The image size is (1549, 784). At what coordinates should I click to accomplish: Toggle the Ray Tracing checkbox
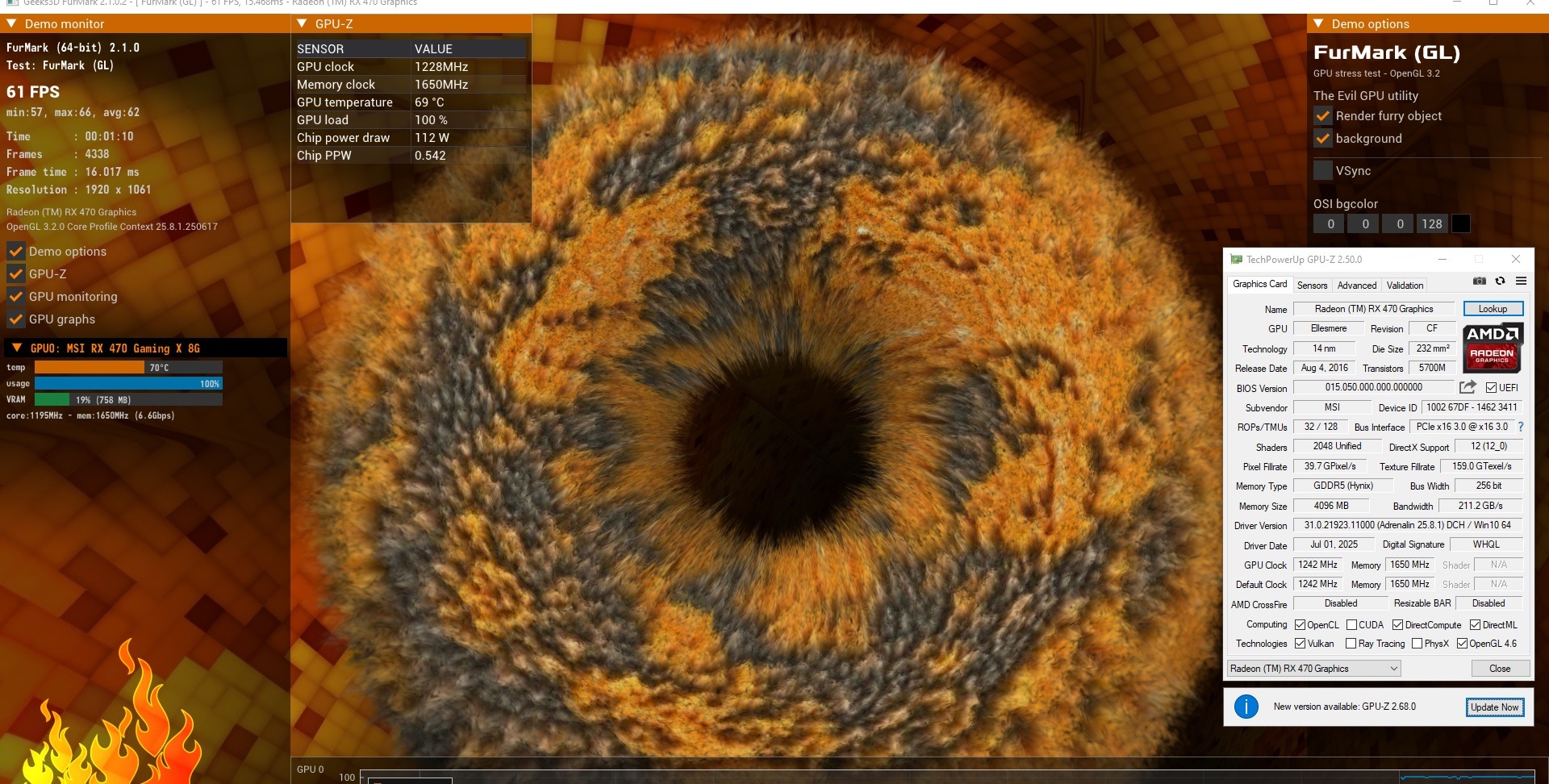point(1351,644)
